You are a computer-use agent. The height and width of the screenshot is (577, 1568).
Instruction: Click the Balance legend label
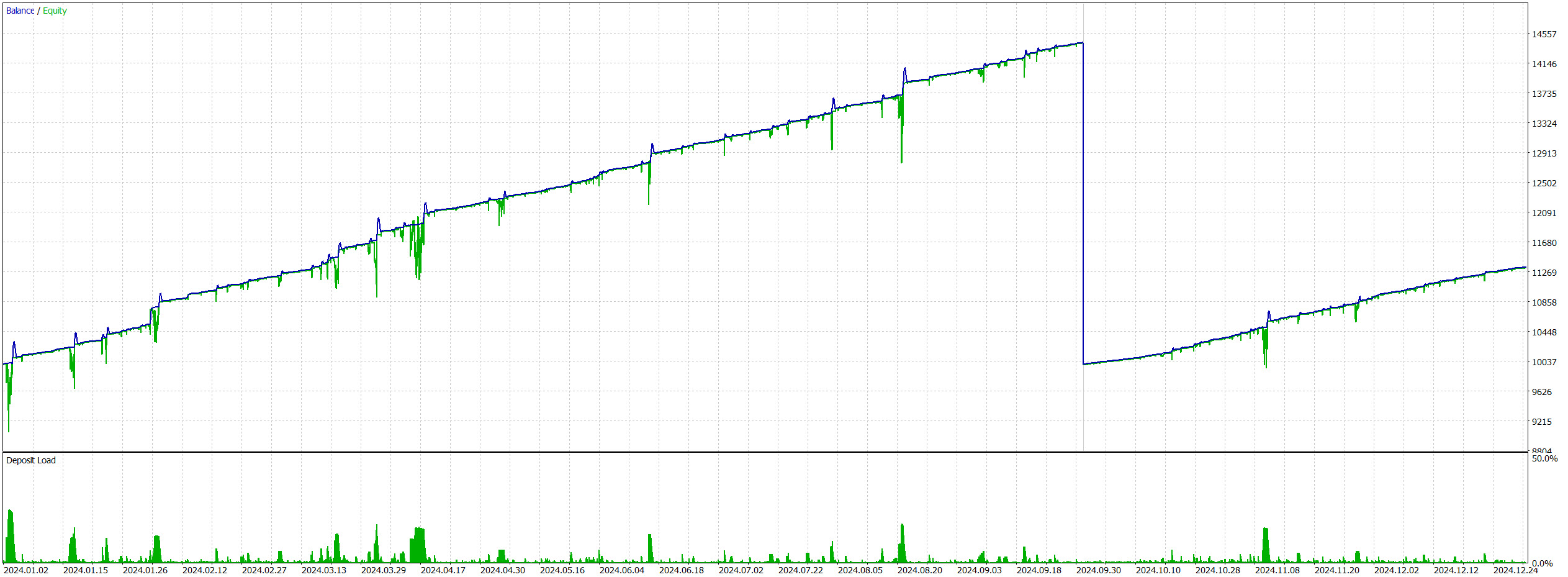pyautogui.click(x=20, y=11)
